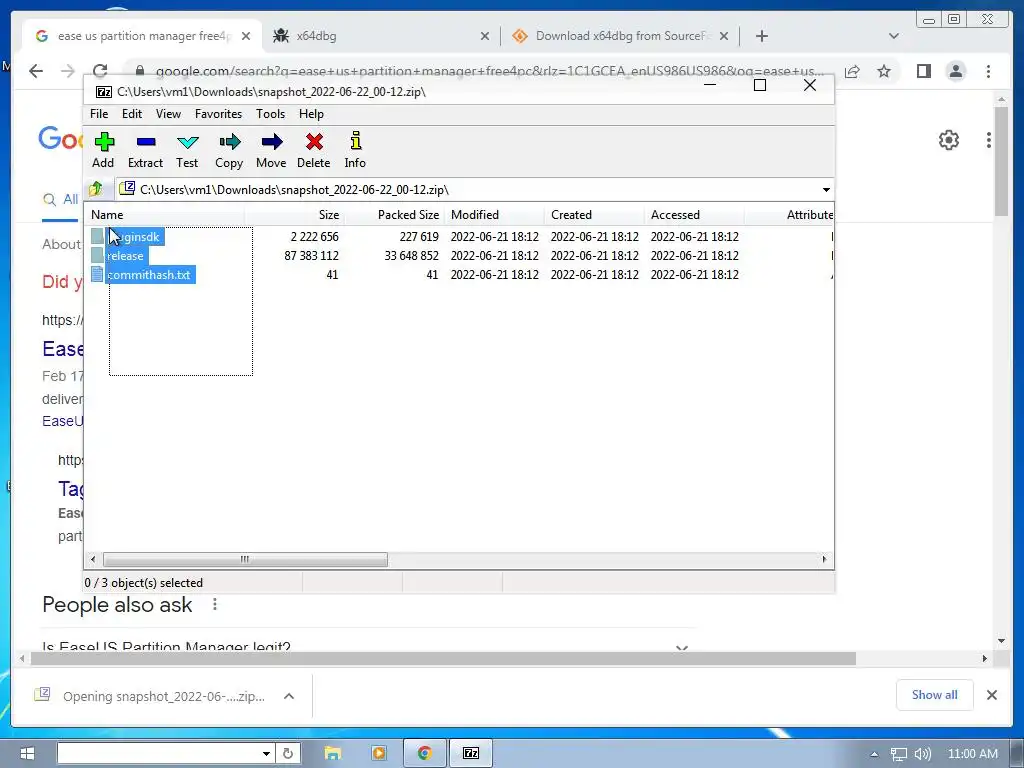Click the release folder size 87 383 112
Image resolution: width=1024 pixels, height=768 pixels.
tap(312, 256)
